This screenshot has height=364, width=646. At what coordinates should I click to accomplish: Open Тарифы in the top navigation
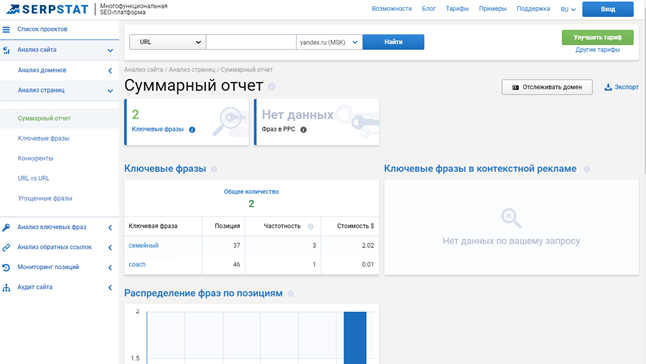[x=457, y=9]
